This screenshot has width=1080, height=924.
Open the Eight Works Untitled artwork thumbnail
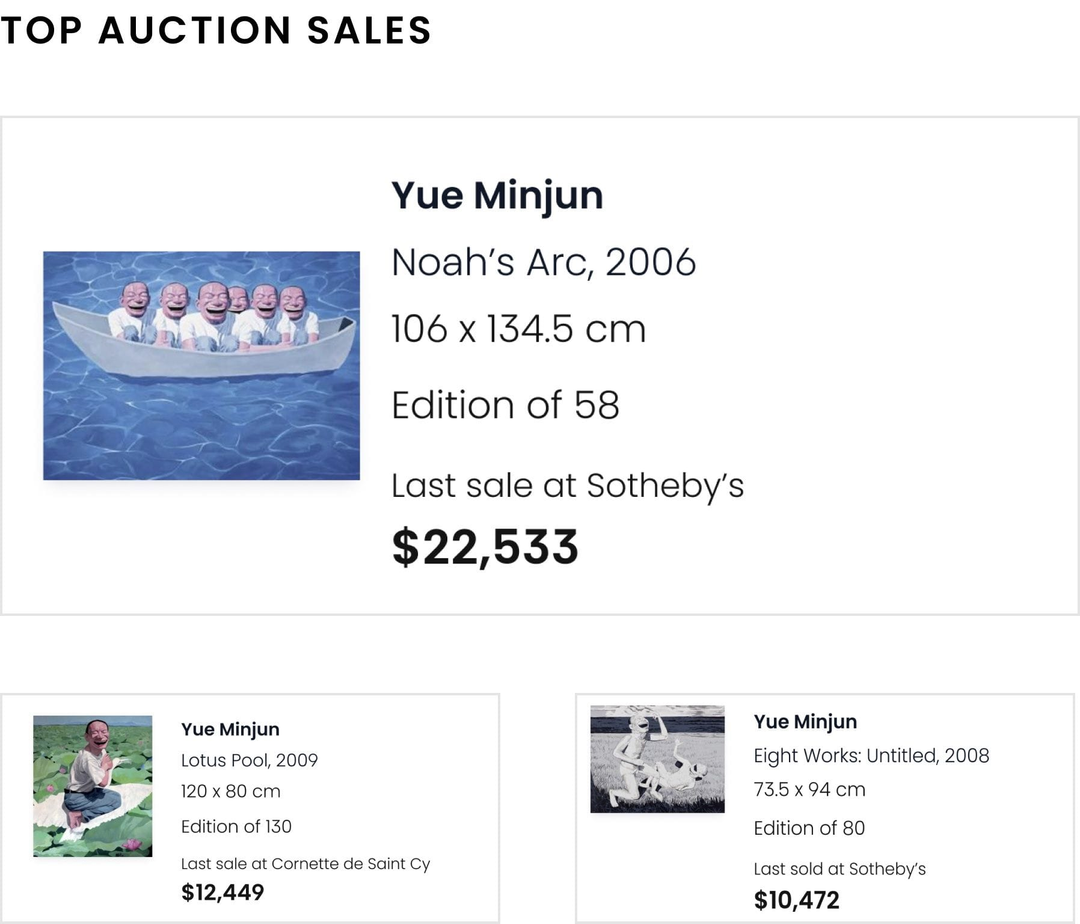(x=657, y=759)
